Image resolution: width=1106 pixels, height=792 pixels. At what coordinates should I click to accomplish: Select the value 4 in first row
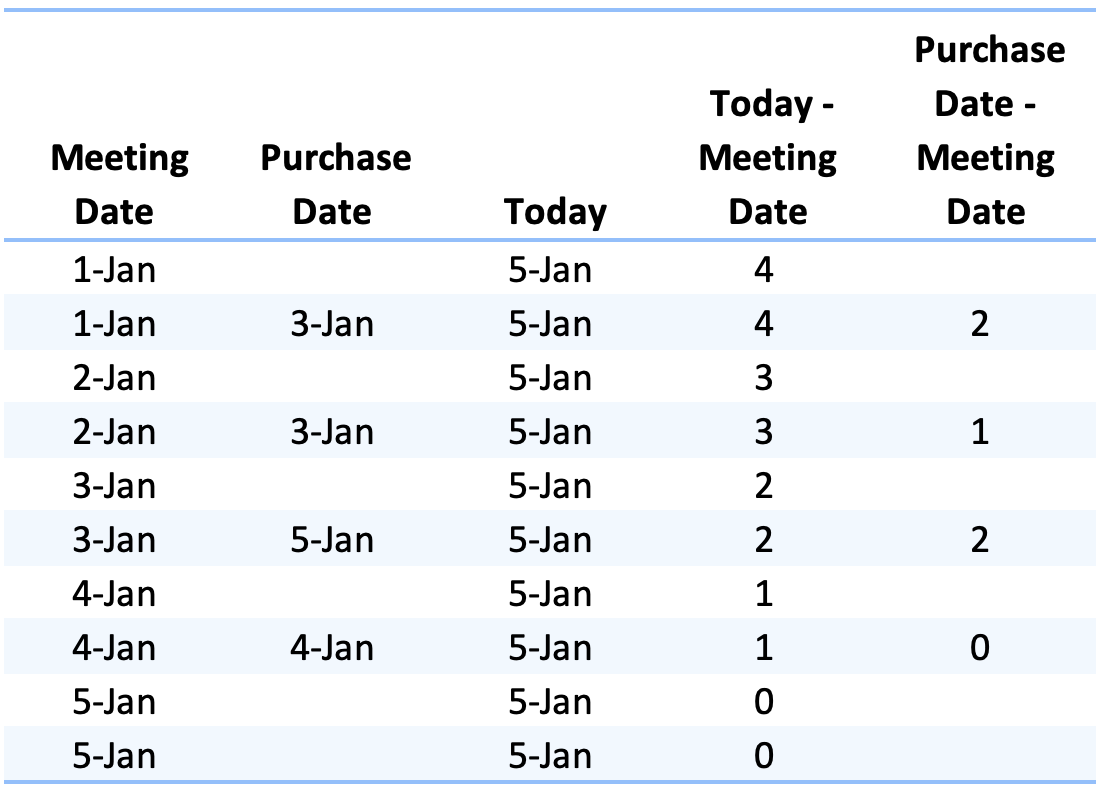pos(764,269)
